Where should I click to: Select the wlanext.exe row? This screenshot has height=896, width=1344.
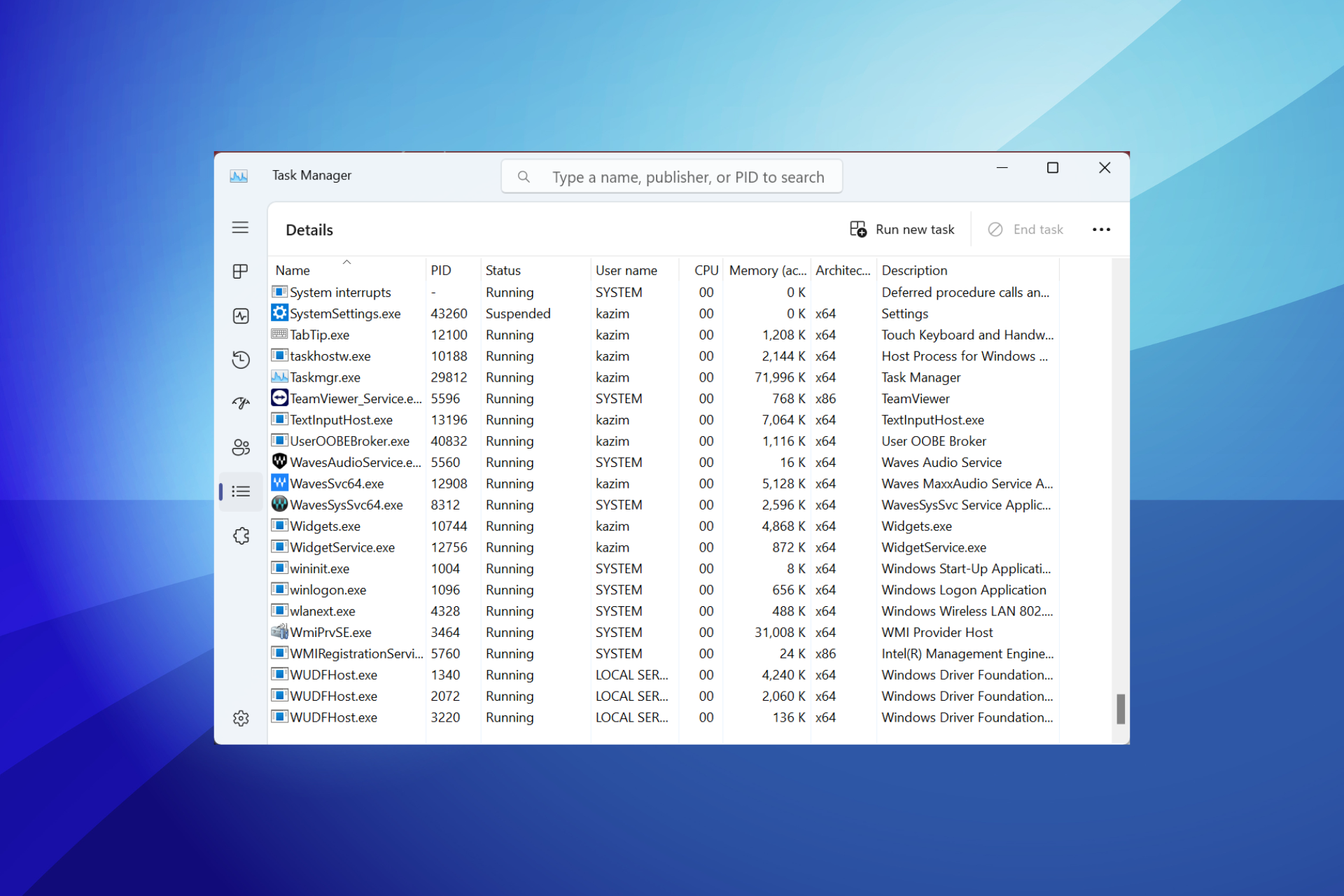(664, 611)
